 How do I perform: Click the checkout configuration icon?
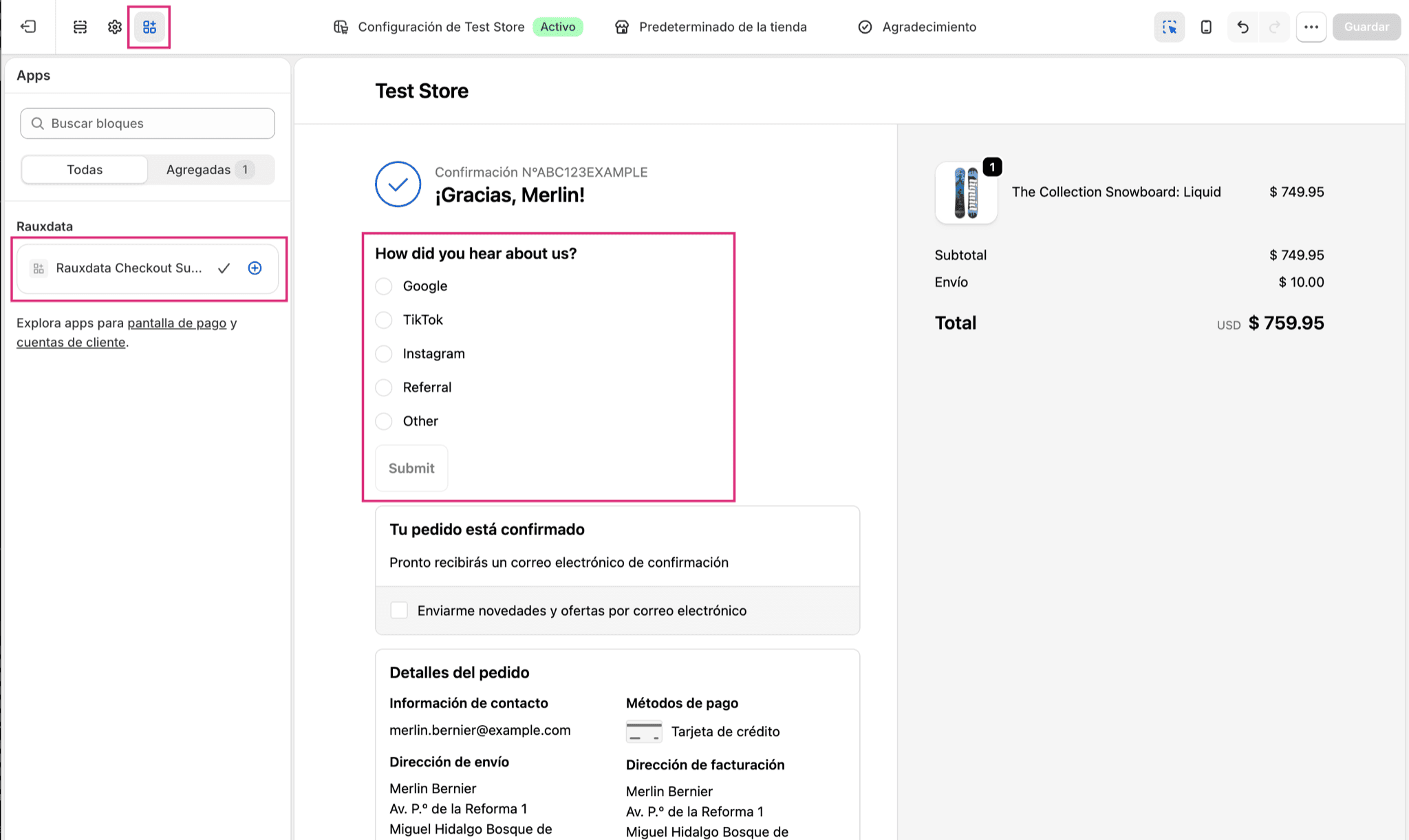(x=341, y=27)
